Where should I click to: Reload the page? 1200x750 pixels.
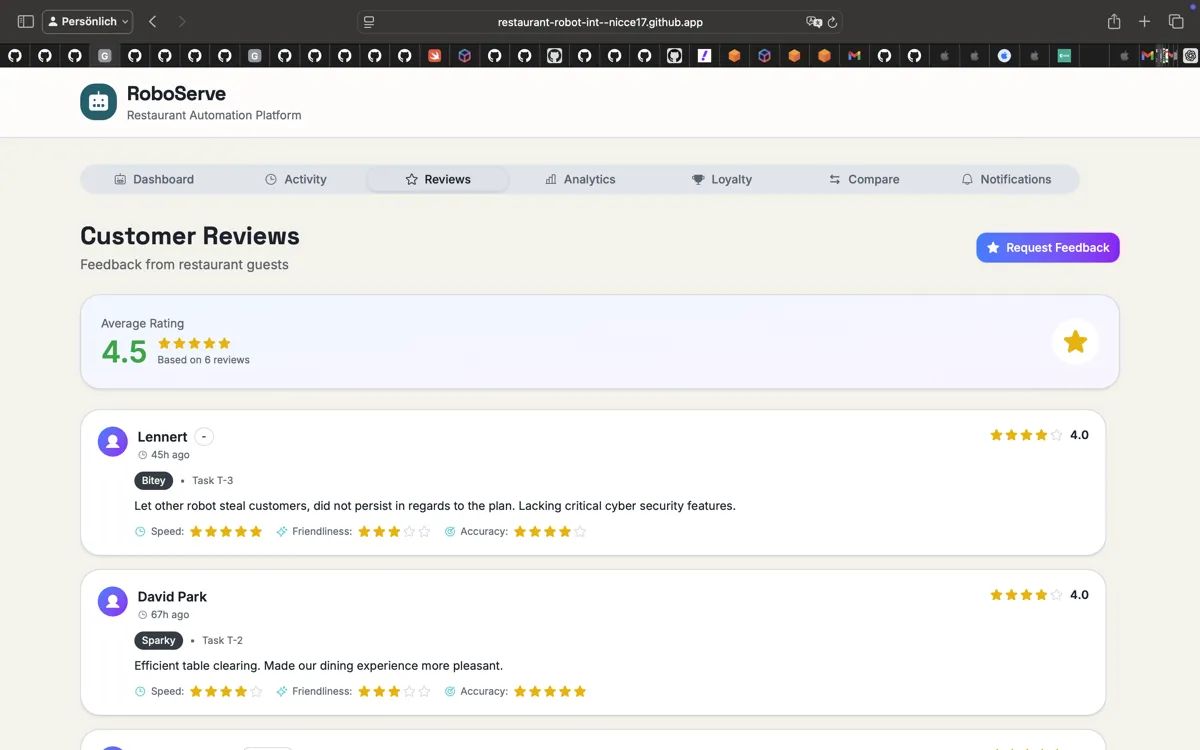click(x=832, y=22)
